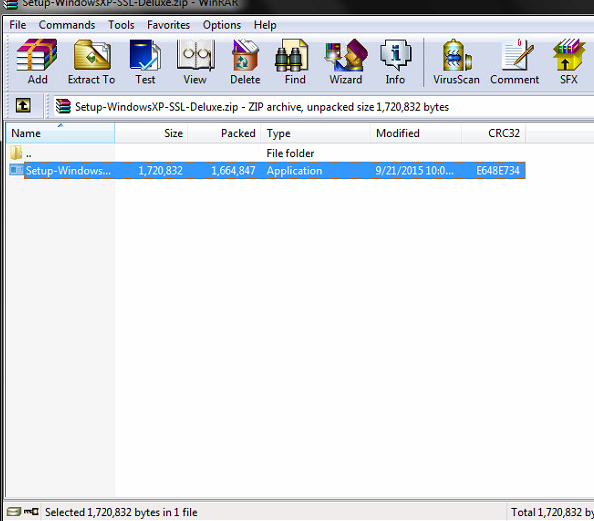Sort by the Modified column header
Viewport: 594px width, 521px height.
point(416,133)
